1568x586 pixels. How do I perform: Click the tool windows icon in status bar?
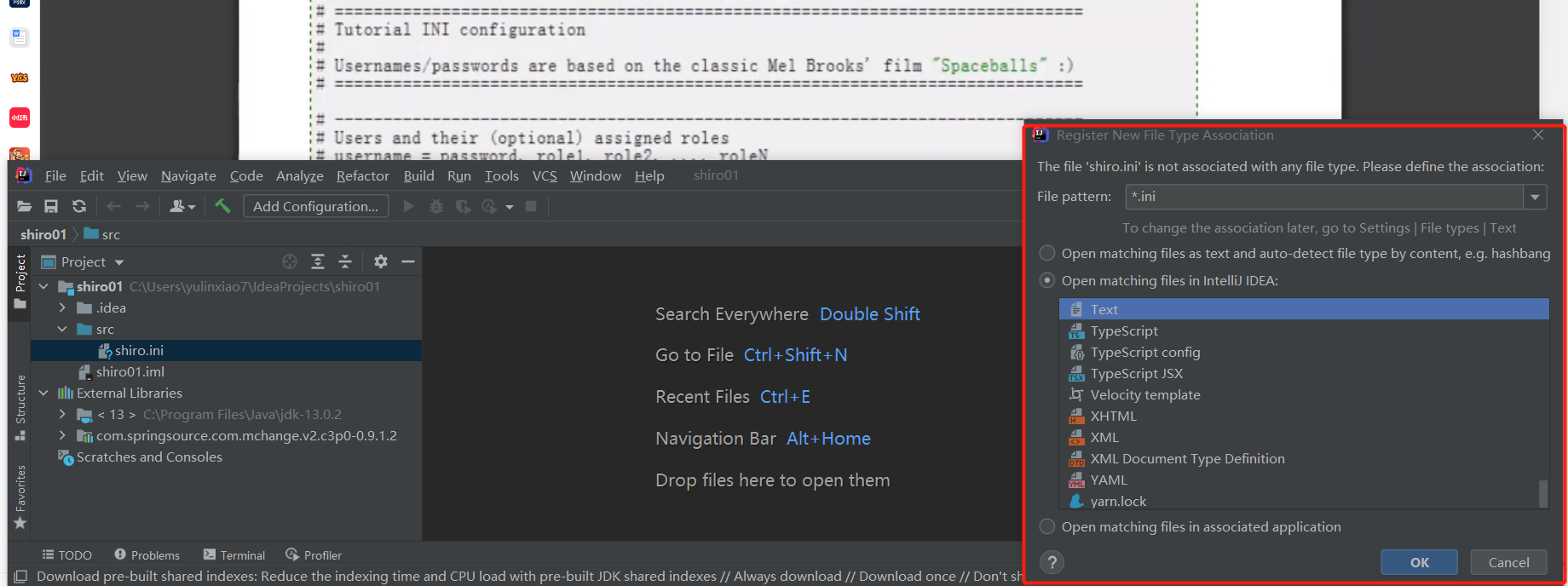click(21, 577)
